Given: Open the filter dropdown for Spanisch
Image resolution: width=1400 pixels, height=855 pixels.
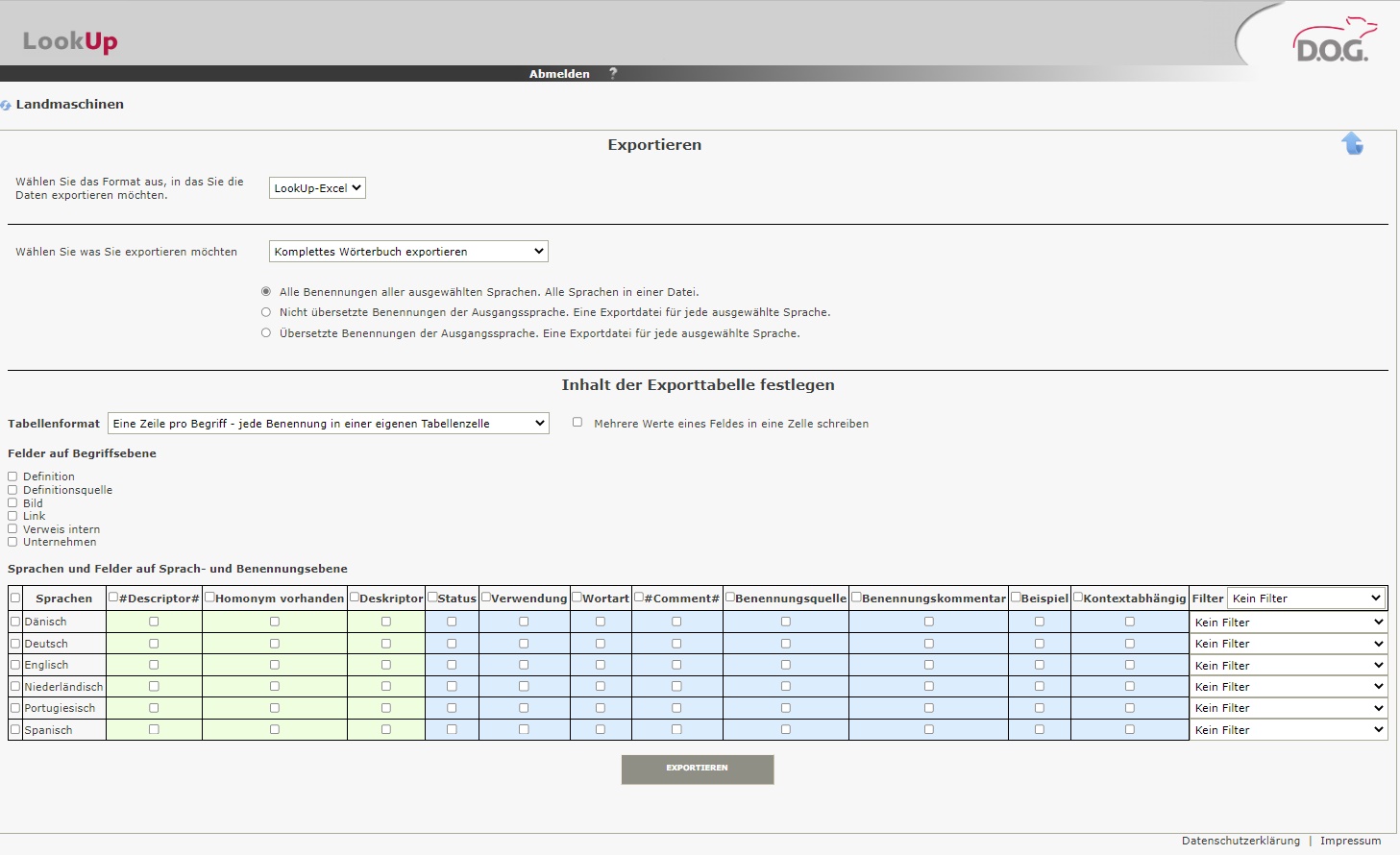Looking at the screenshot, I should [1288, 730].
